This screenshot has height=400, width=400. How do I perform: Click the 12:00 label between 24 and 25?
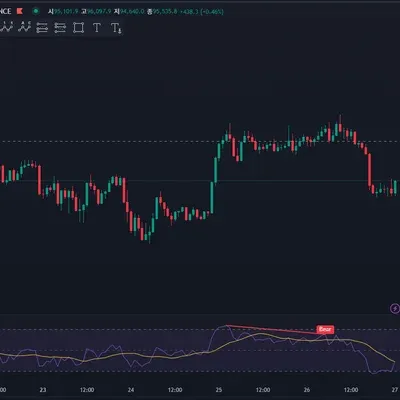175,390
